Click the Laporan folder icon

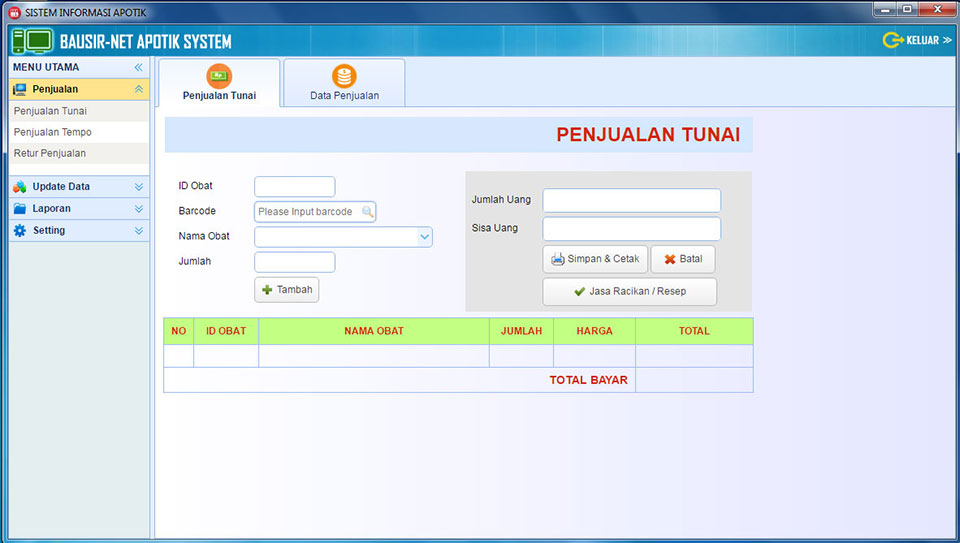pyautogui.click(x=20, y=209)
